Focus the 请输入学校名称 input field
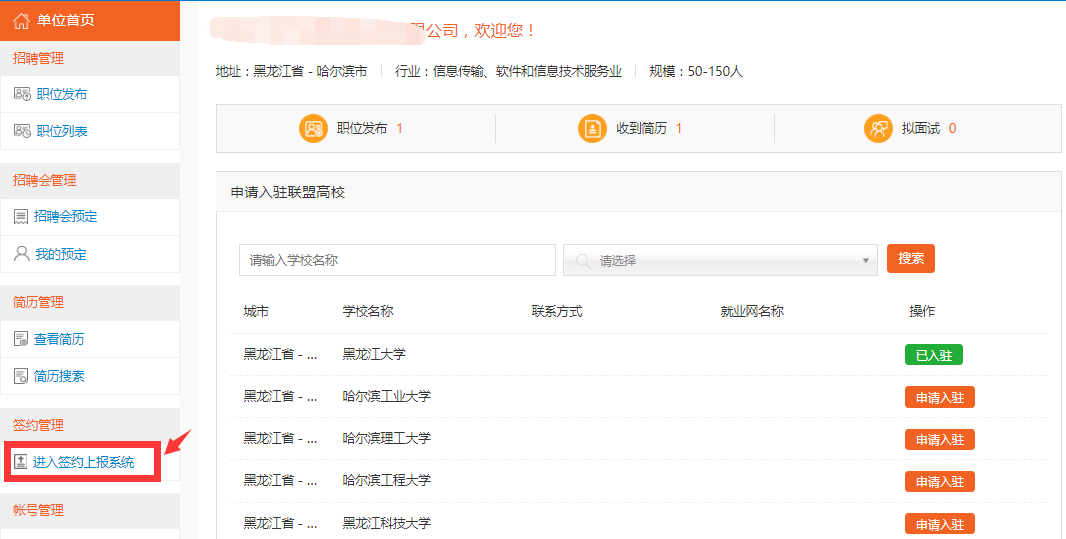Screen dimensions: 1066x539 [397, 260]
